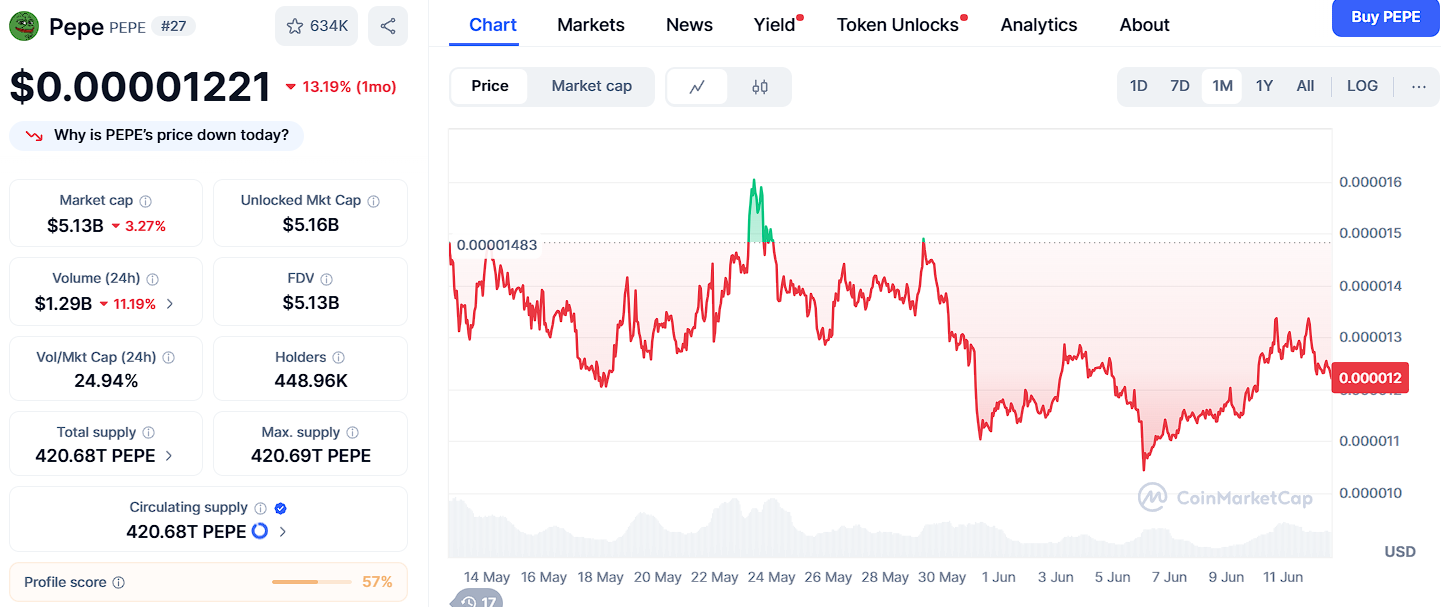This screenshot has width=1441, height=607.
Task: Switch to line chart view icon
Action: tap(698, 87)
